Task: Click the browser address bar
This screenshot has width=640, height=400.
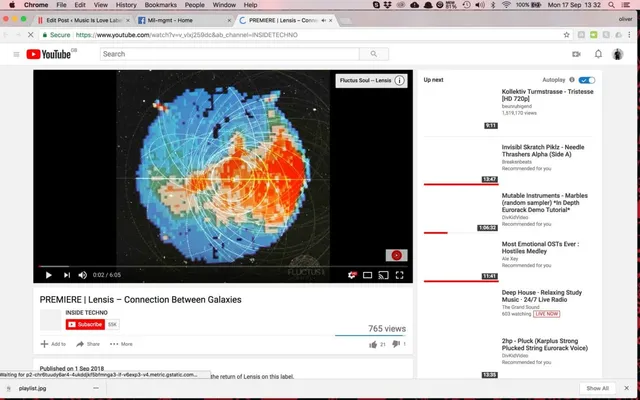Action: coord(302,35)
